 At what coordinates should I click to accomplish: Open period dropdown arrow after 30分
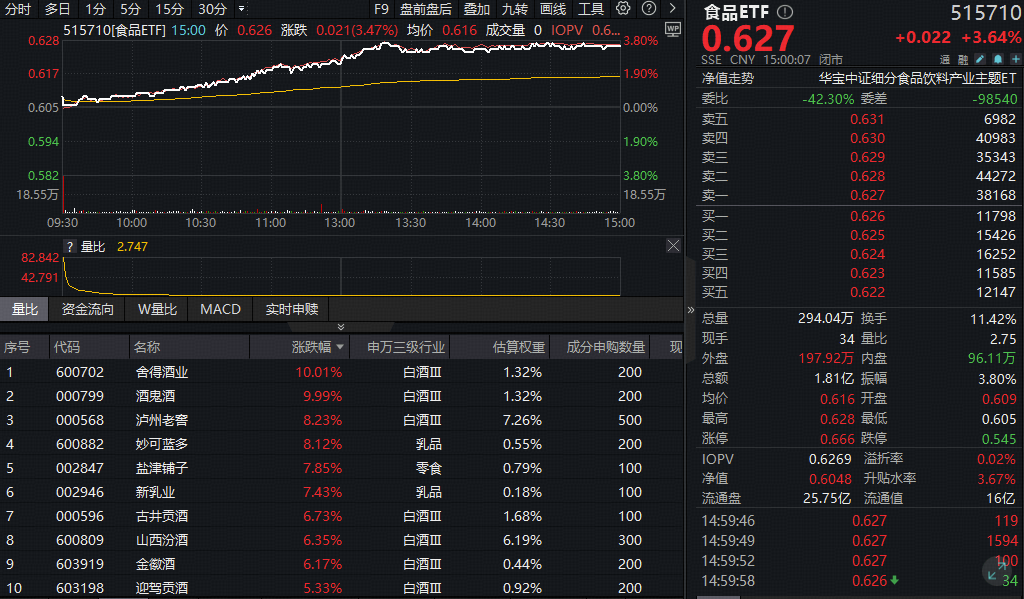(x=241, y=9)
